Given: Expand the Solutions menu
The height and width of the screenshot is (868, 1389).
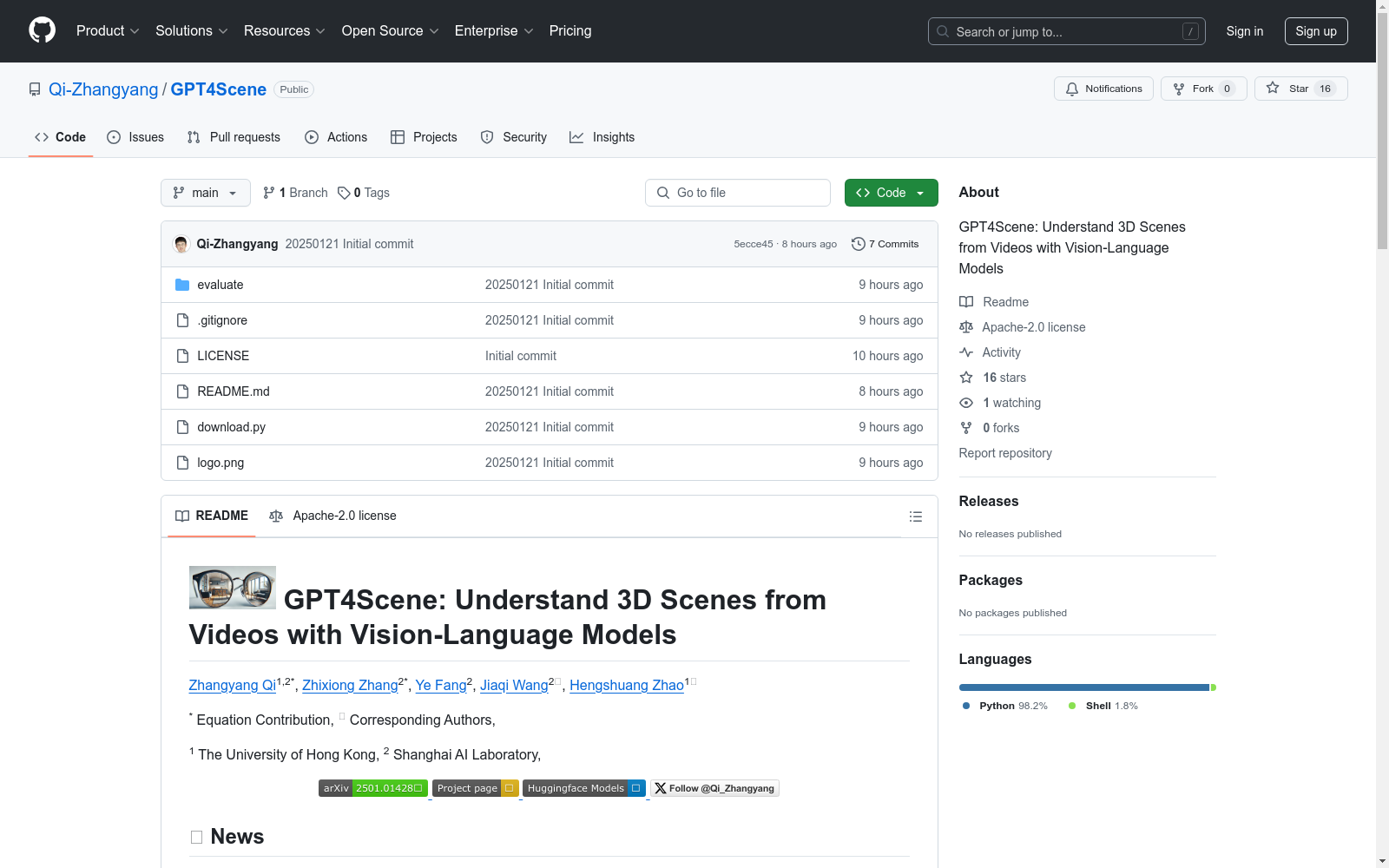Looking at the screenshot, I should tap(192, 31).
